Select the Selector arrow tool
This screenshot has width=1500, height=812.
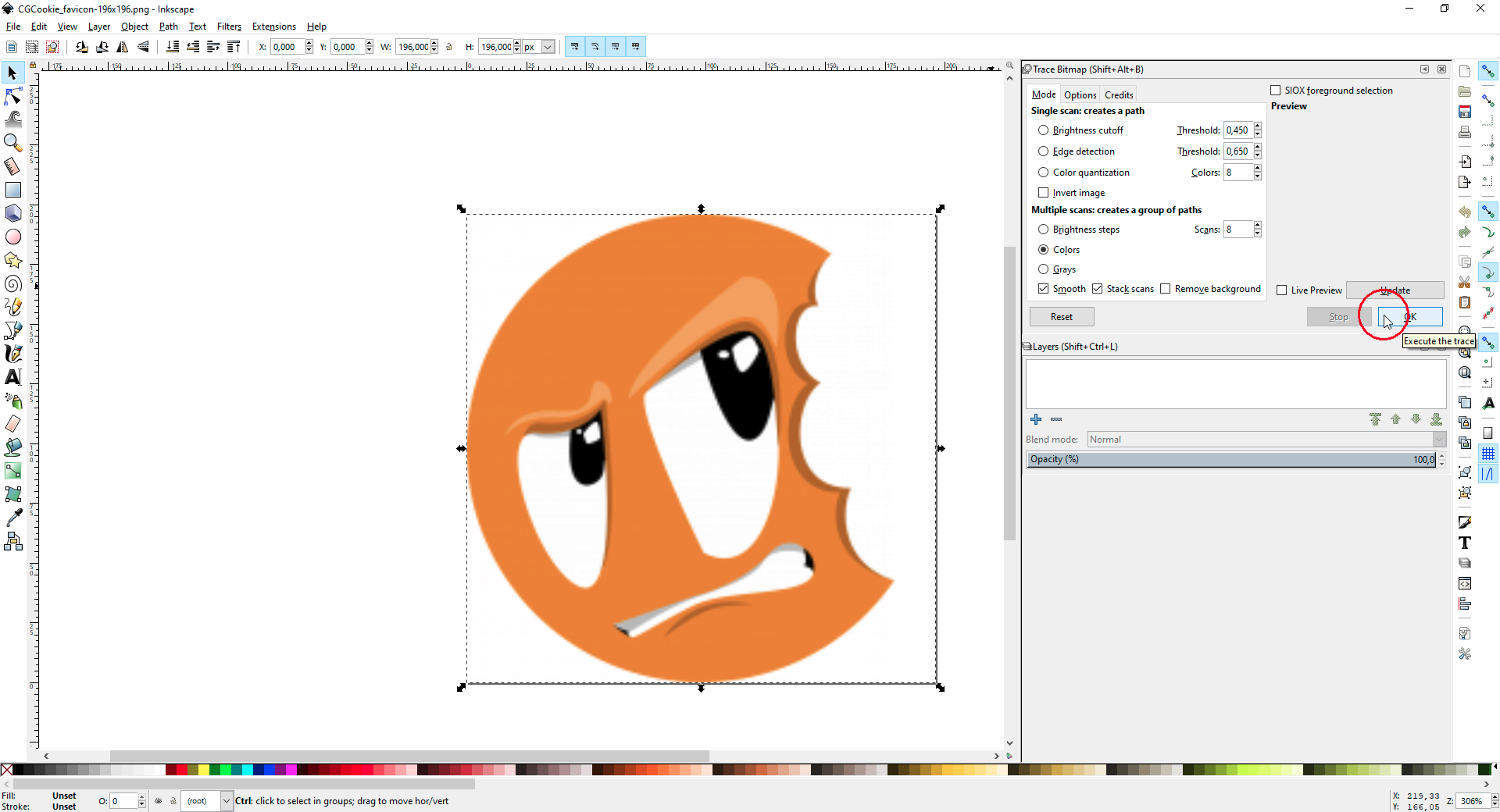tap(12, 73)
